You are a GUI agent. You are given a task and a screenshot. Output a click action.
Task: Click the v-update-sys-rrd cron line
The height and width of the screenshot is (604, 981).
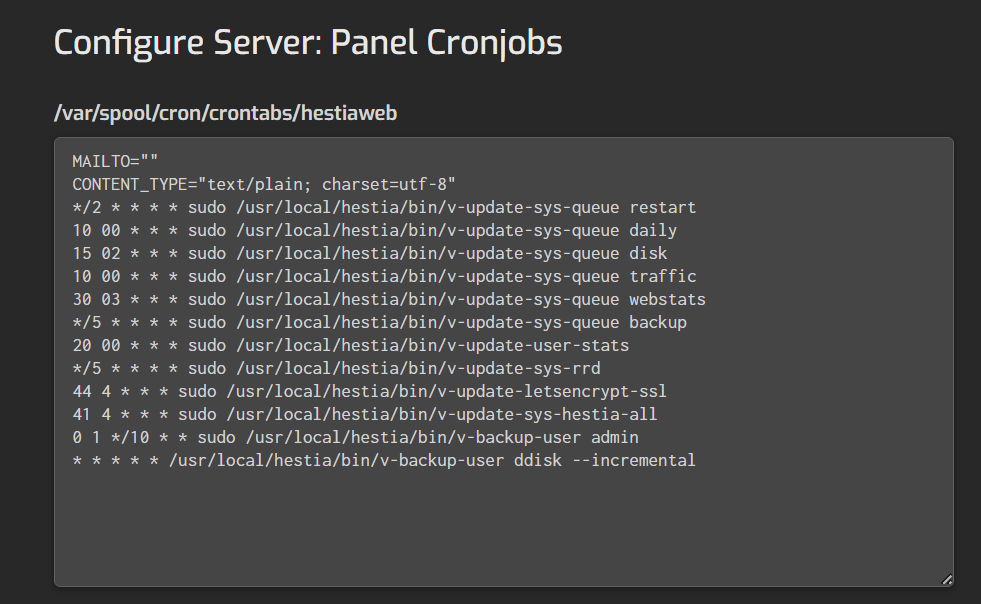point(336,368)
